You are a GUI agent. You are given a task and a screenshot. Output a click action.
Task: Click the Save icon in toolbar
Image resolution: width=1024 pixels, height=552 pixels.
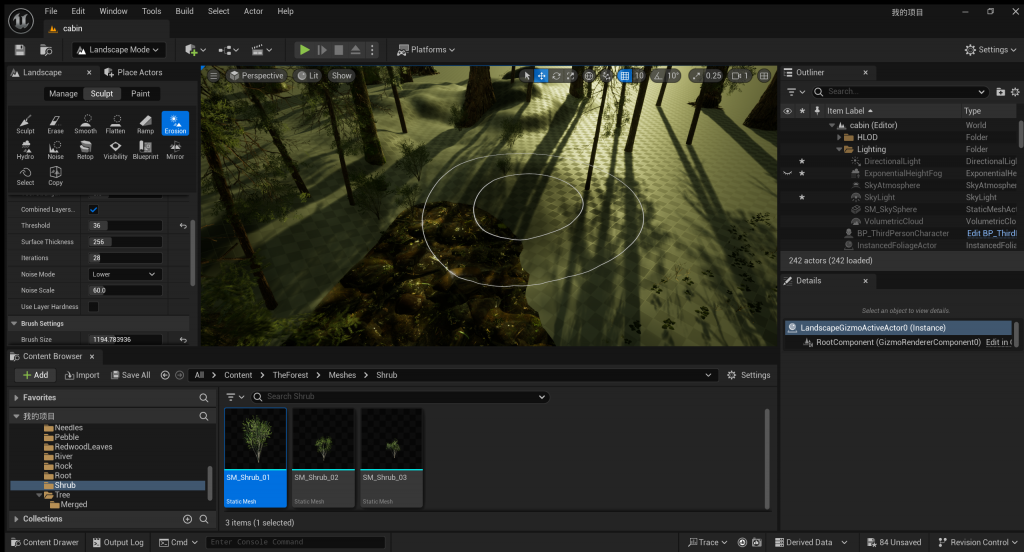pos(20,49)
